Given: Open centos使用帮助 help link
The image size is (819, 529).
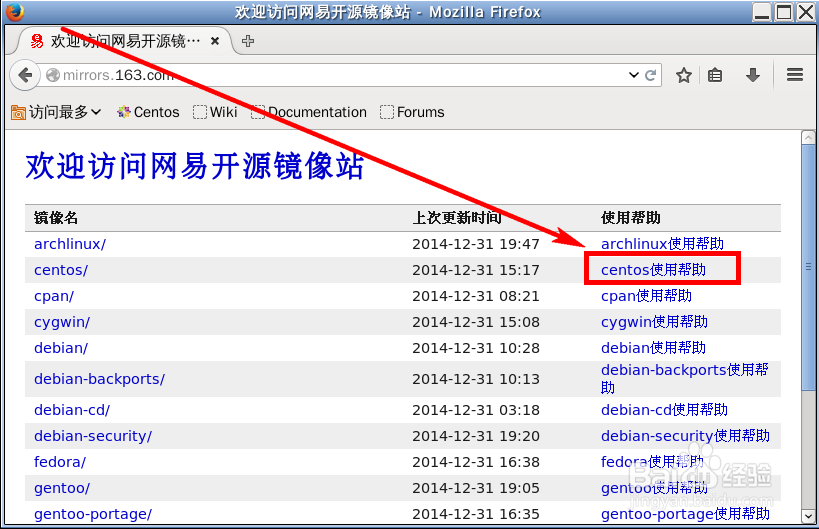Looking at the screenshot, I should (x=653, y=270).
